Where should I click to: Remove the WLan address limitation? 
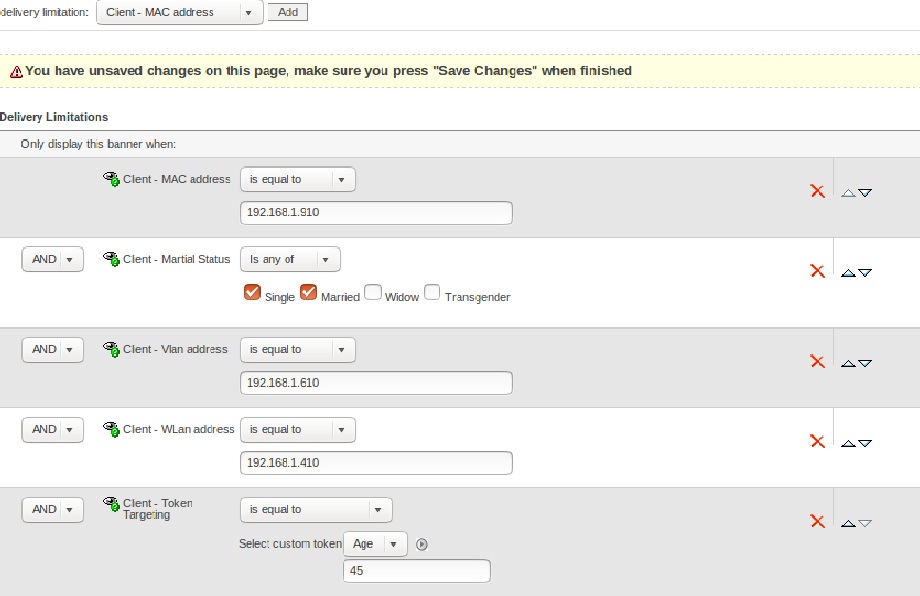click(817, 441)
